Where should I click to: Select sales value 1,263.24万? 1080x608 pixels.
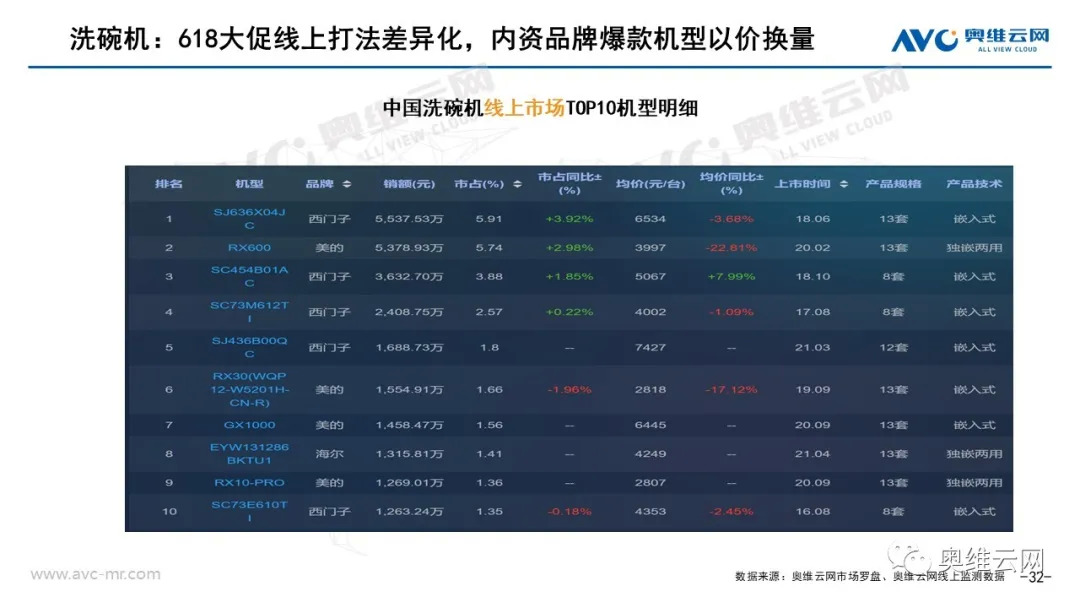(x=409, y=512)
